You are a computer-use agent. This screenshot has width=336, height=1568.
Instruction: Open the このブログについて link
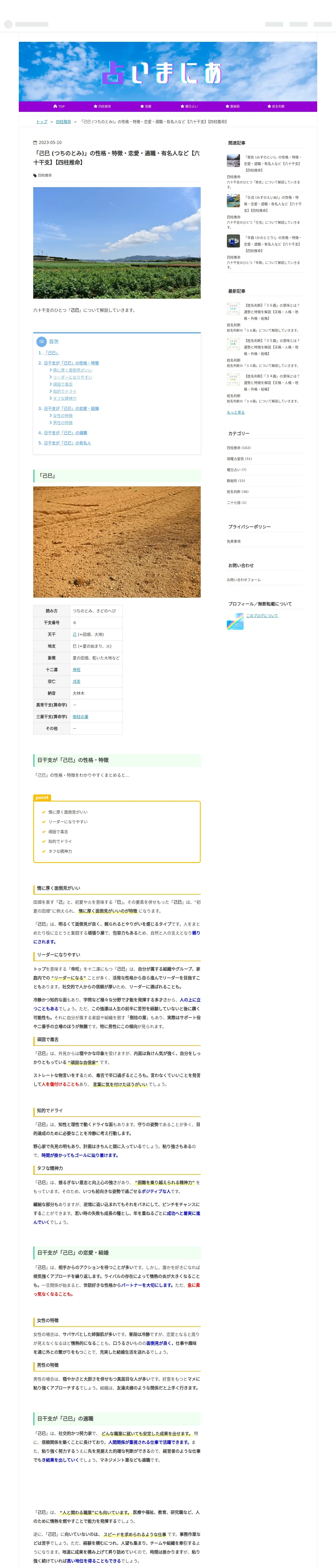tap(262, 616)
